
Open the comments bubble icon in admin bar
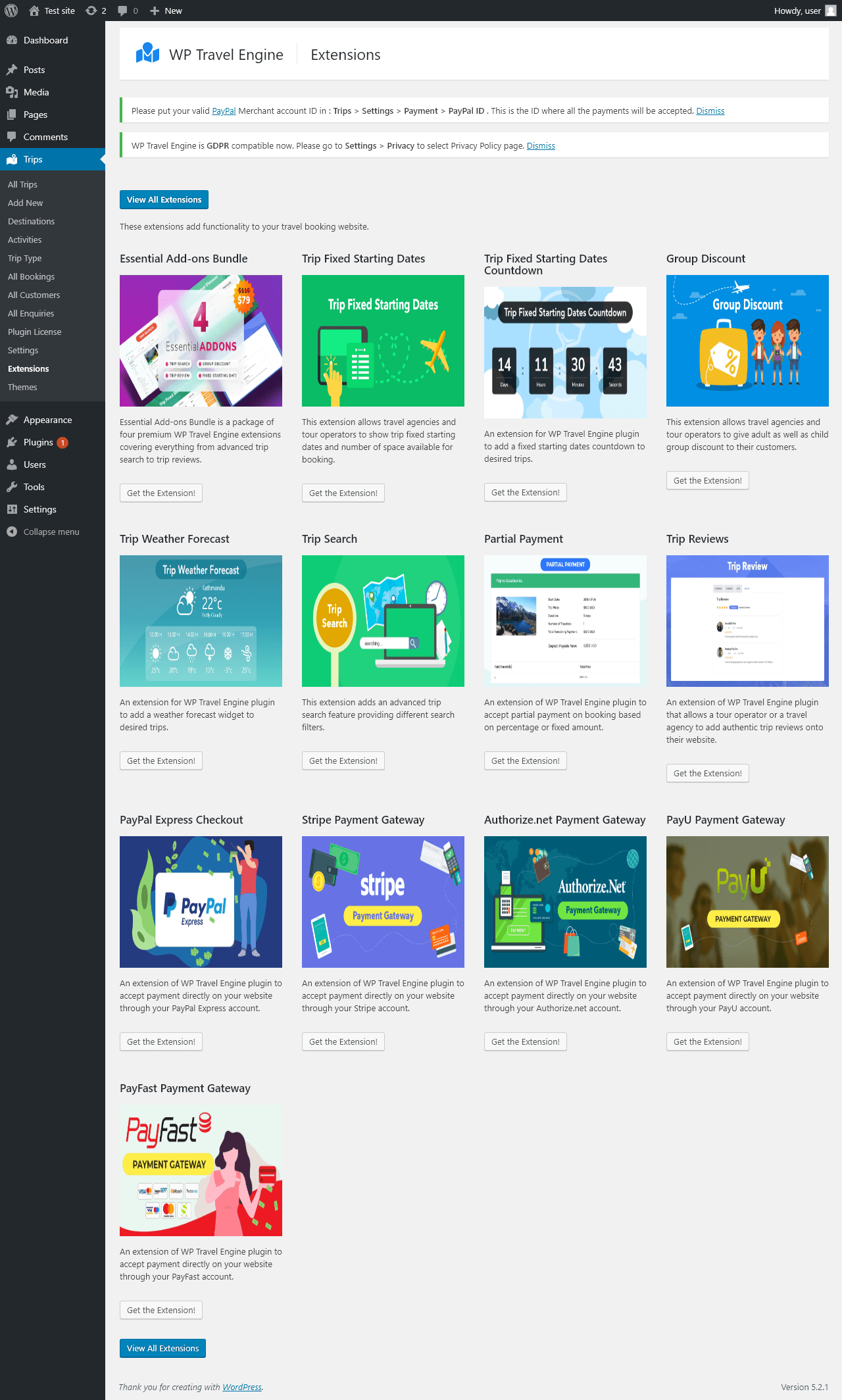tap(122, 11)
